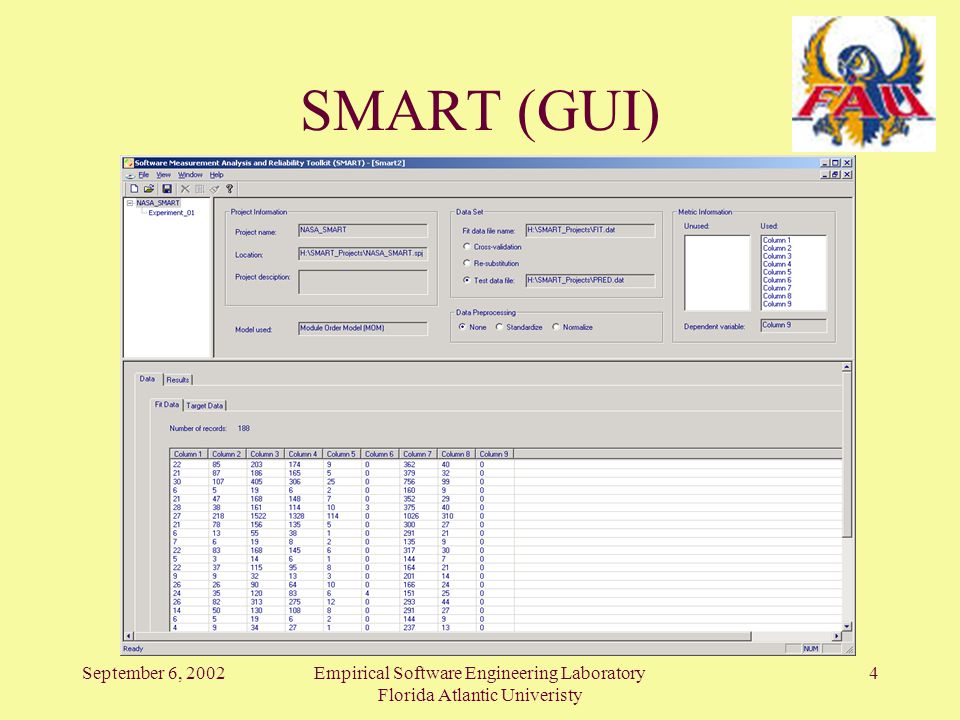Select Column 9 in Used list

[x=777, y=304]
